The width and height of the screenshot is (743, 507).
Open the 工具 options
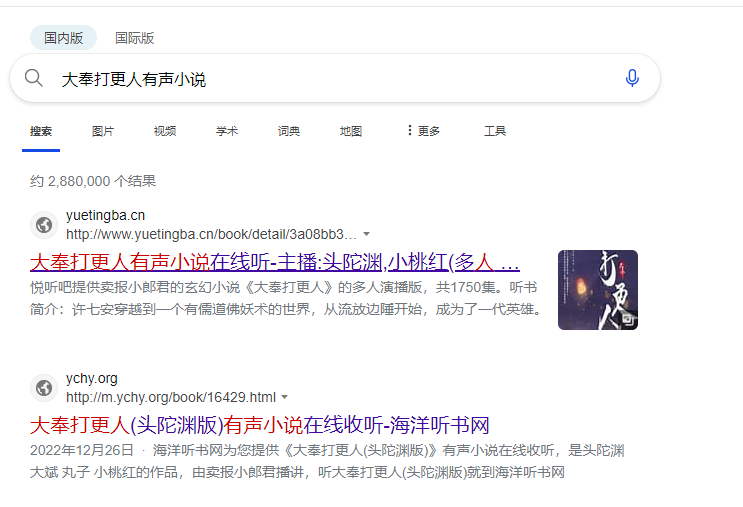tap(495, 131)
